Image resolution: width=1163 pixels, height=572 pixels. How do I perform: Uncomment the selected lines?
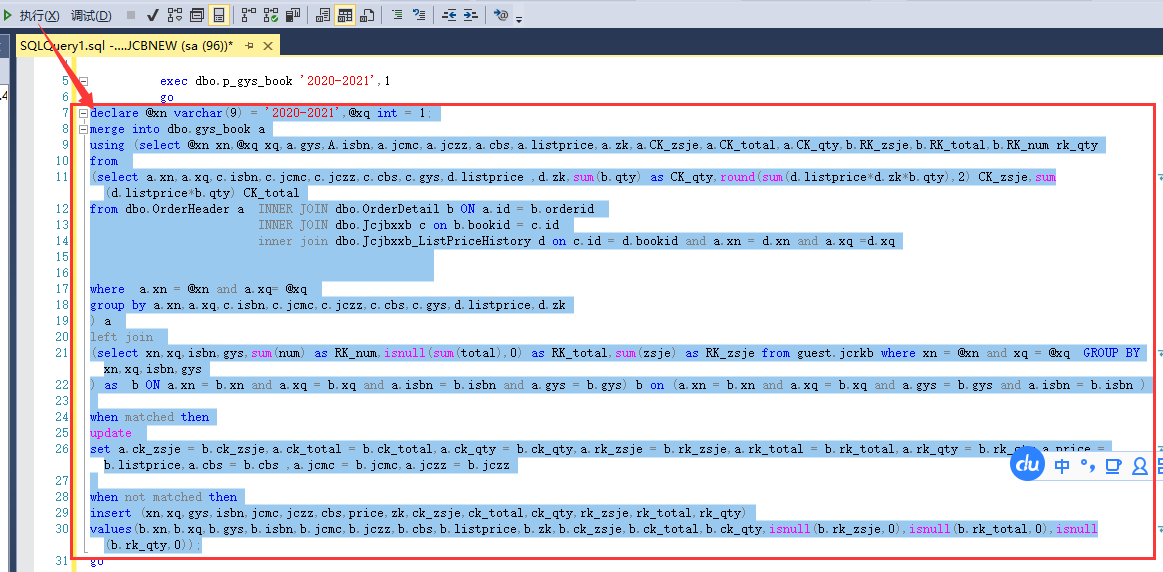(419, 15)
